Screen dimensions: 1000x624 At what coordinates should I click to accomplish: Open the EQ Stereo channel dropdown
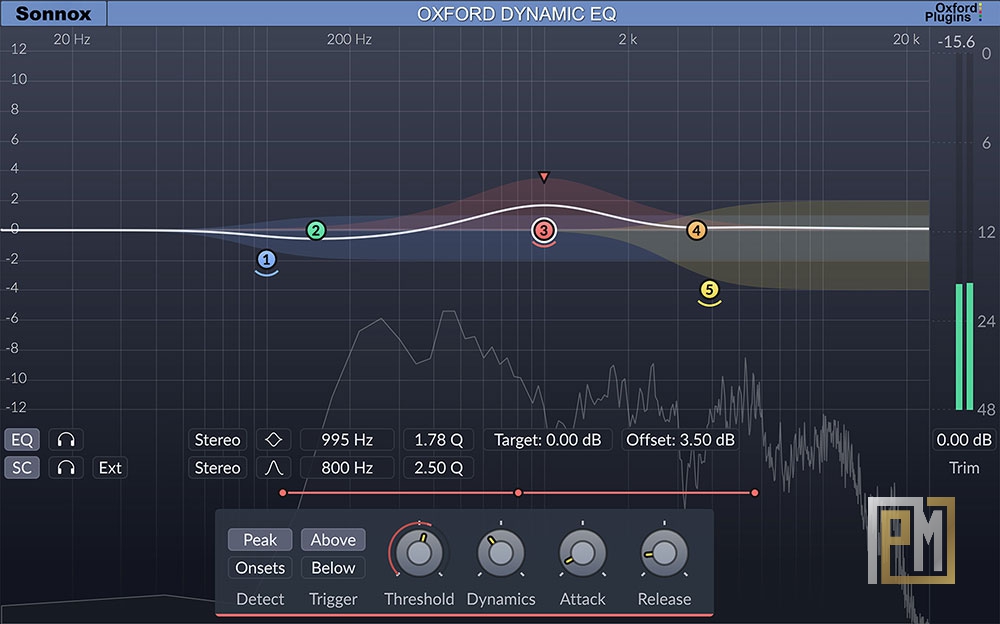point(217,440)
